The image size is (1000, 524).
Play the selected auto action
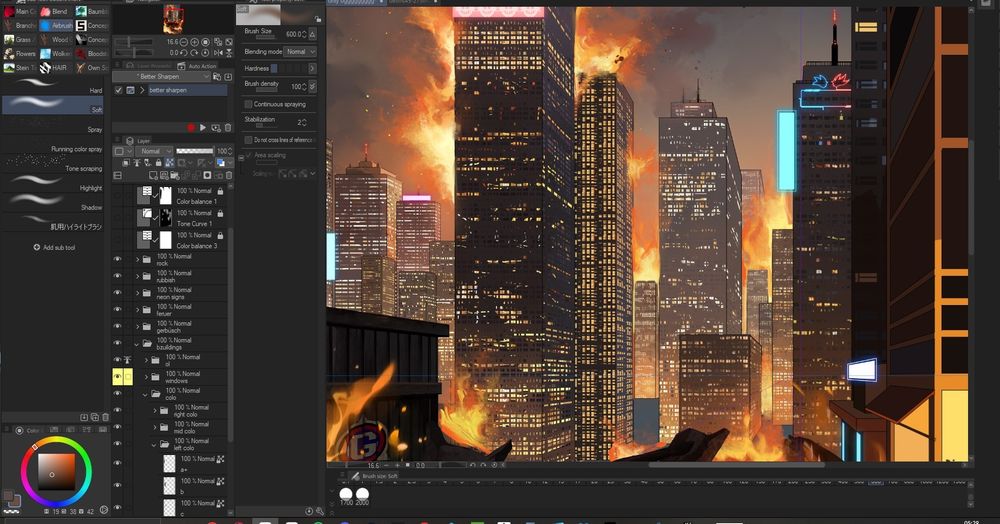(203, 127)
